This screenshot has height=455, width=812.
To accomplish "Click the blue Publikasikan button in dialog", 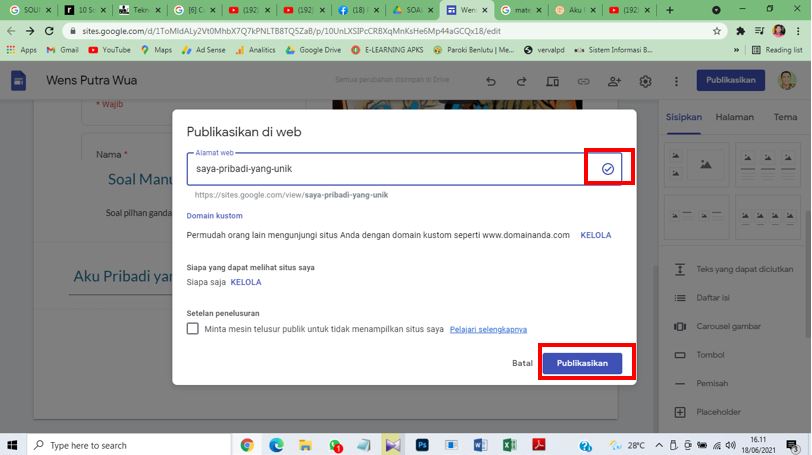I will coord(582,363).
